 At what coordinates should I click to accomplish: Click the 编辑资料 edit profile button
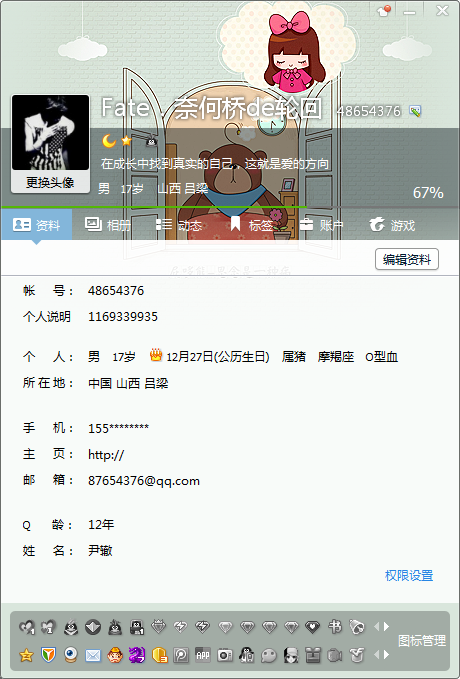coord(407,259)
